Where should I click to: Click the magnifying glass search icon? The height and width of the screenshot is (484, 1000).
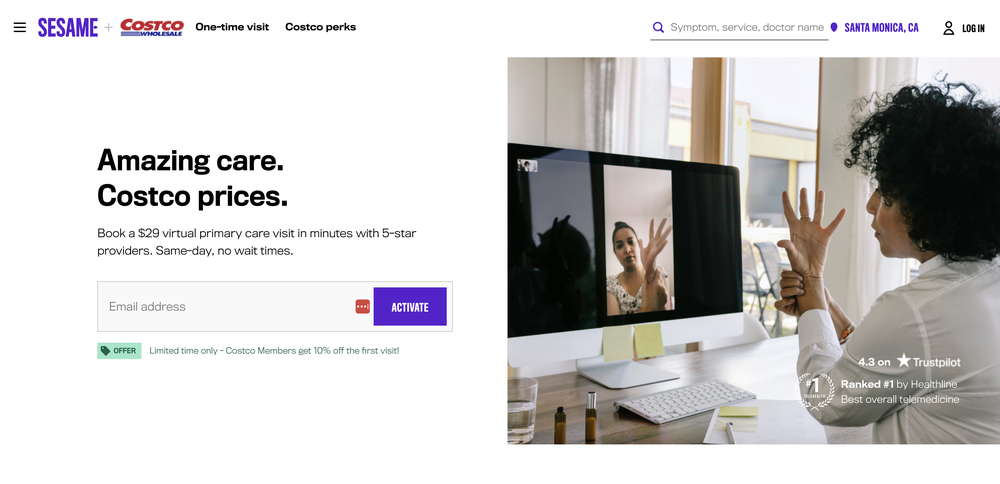(x=658, y=27)
